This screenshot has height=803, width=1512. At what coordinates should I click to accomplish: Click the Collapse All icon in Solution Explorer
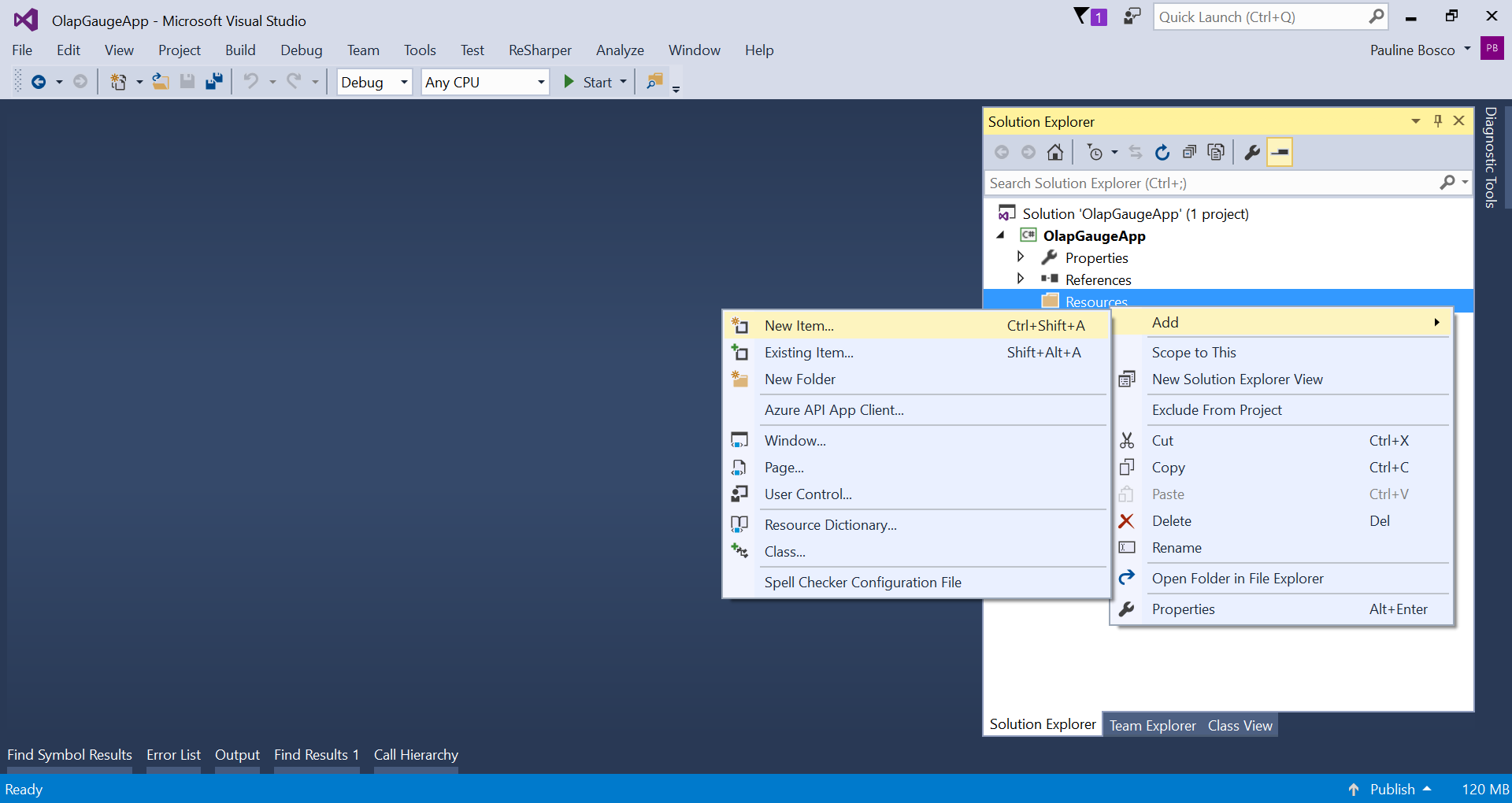click(1189, 152)
